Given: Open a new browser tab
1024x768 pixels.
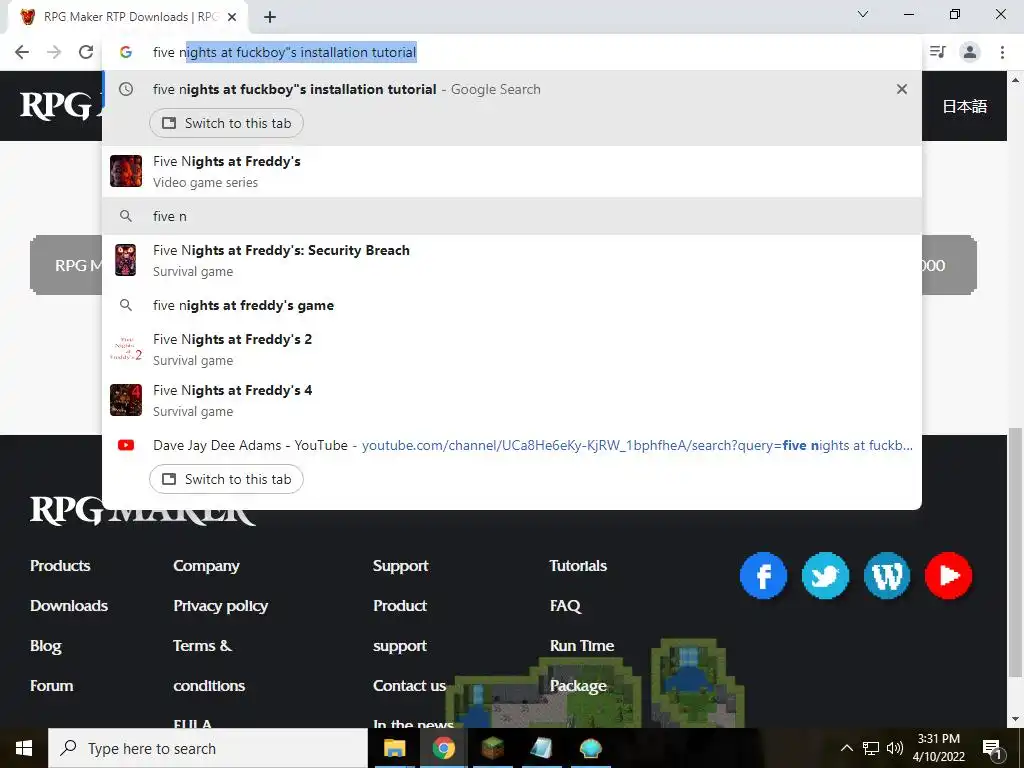Looking at the screenshot, I should tap(270, 17).
